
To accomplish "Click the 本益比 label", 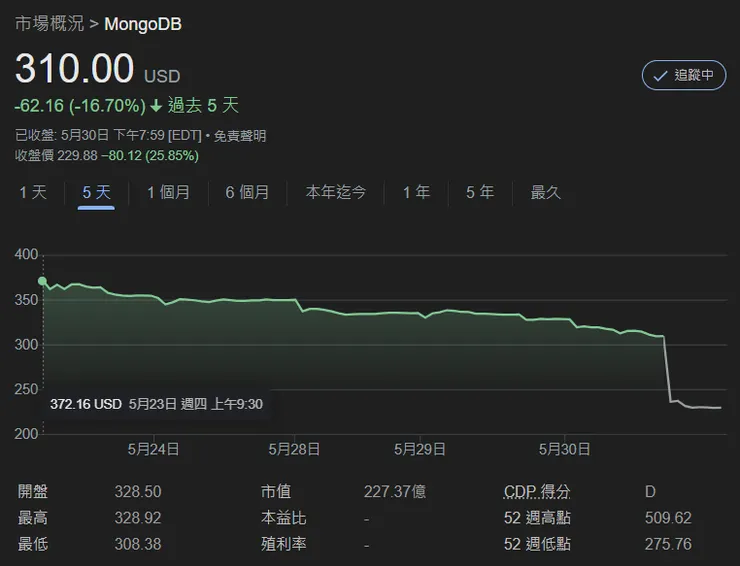I will 284,518.
